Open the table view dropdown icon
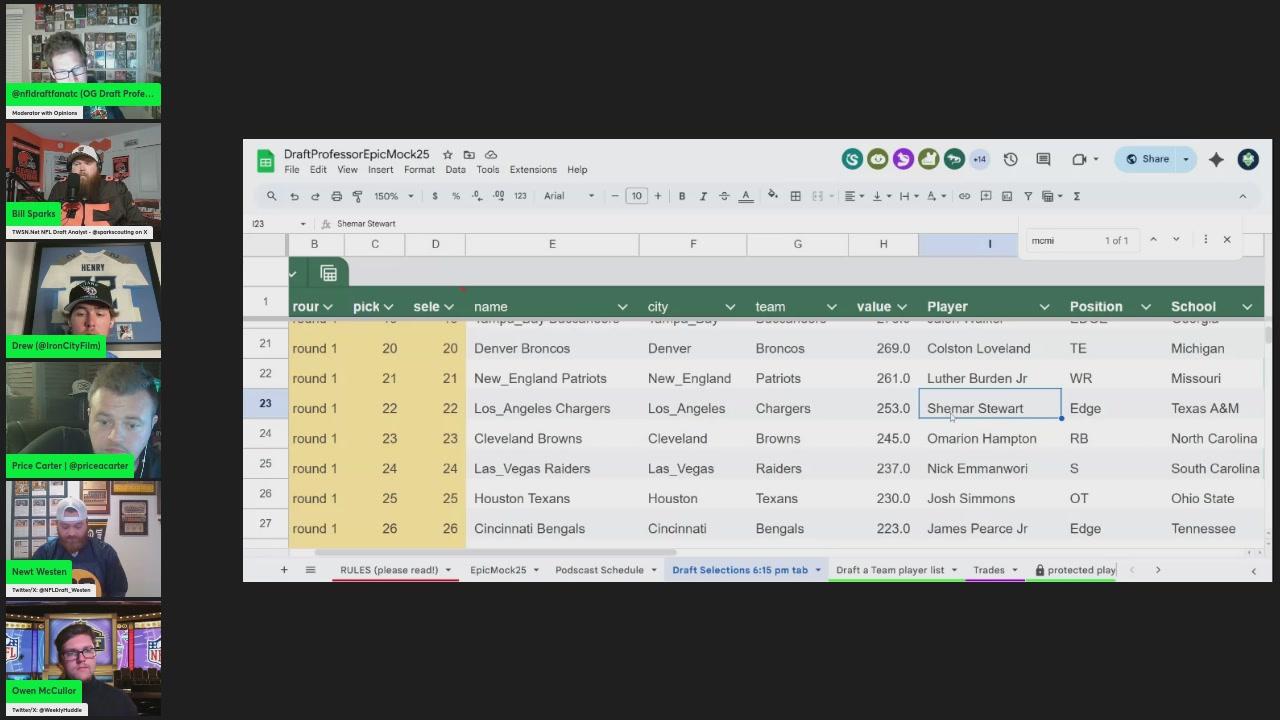This screenshot has height=720, width=1280. click(x=1051, y=196)
